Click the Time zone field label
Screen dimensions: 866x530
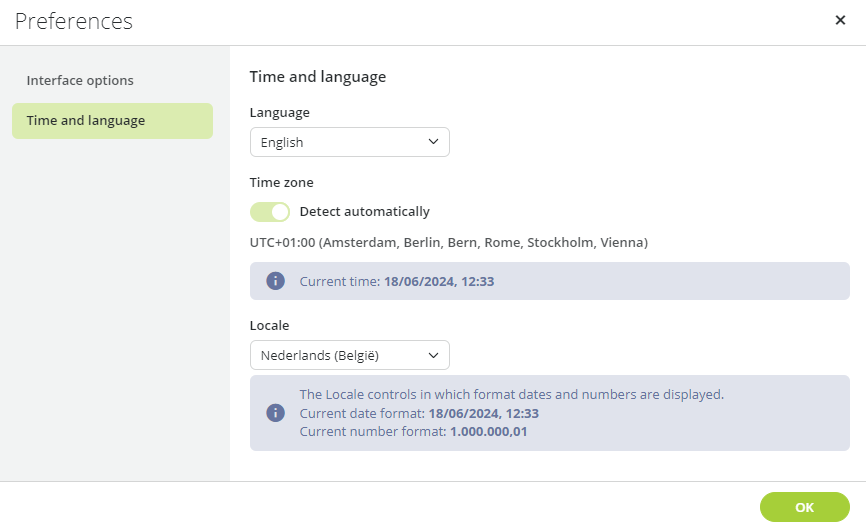point(282,183)
